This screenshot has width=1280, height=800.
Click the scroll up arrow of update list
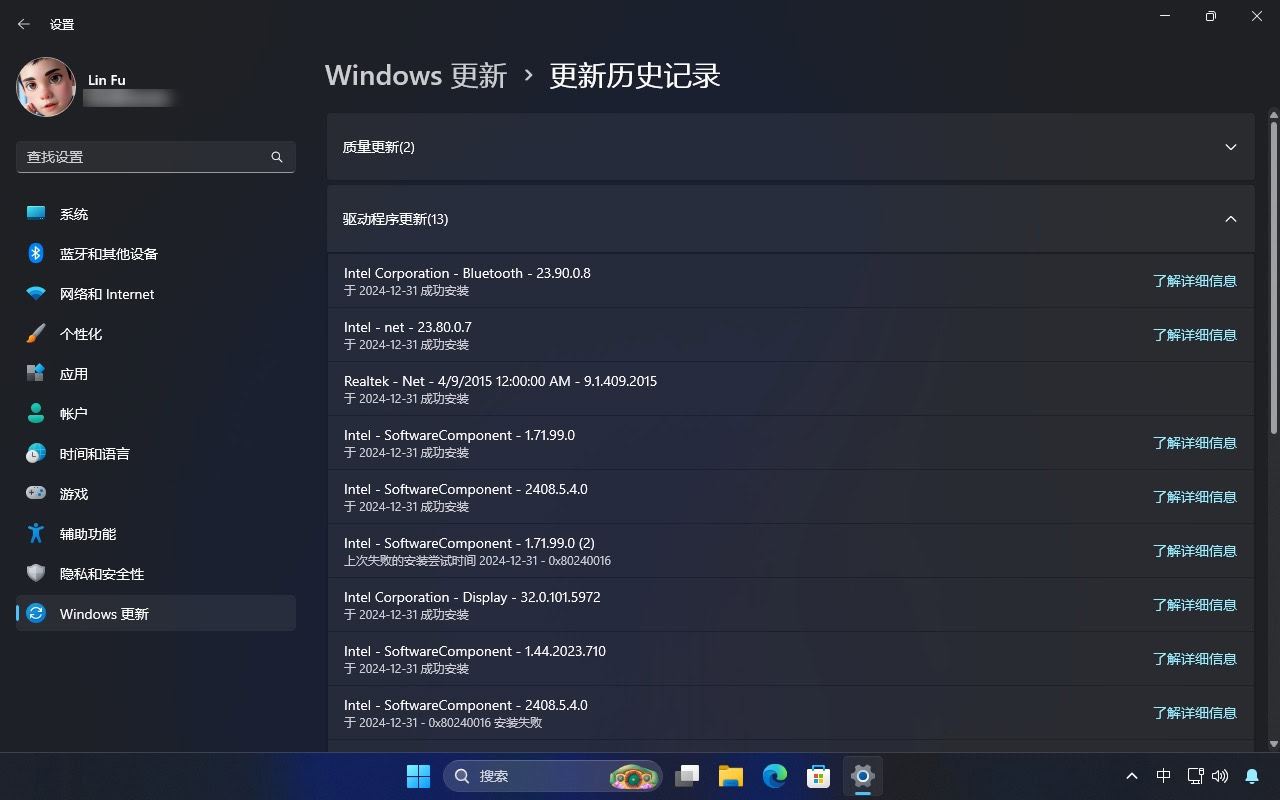tap(1274, 116)
